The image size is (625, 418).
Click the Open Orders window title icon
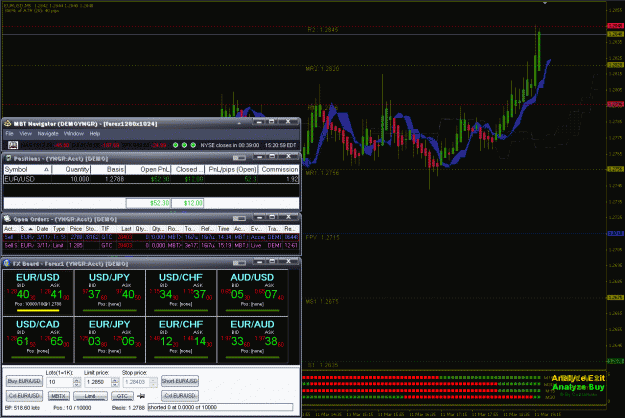[7, 219]
